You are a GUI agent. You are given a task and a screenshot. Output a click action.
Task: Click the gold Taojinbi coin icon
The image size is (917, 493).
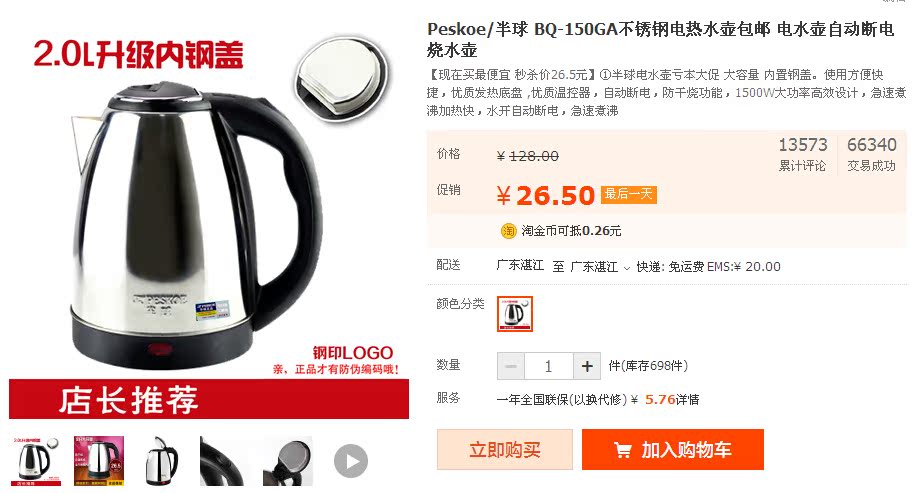click(508, 231)
